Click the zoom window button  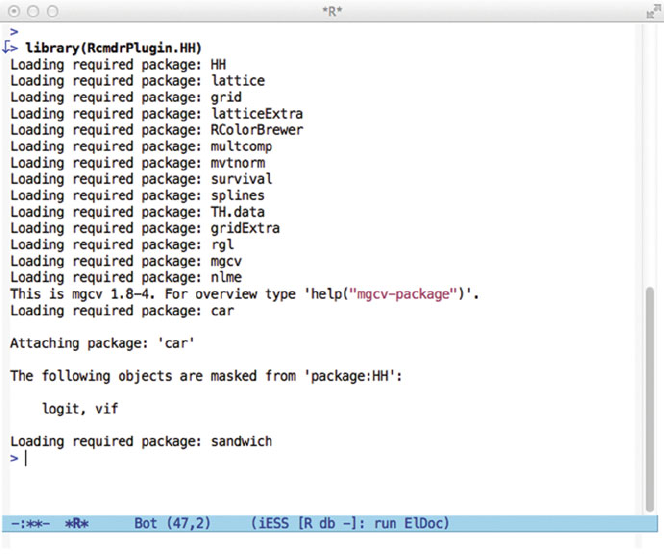click(53, 11)
